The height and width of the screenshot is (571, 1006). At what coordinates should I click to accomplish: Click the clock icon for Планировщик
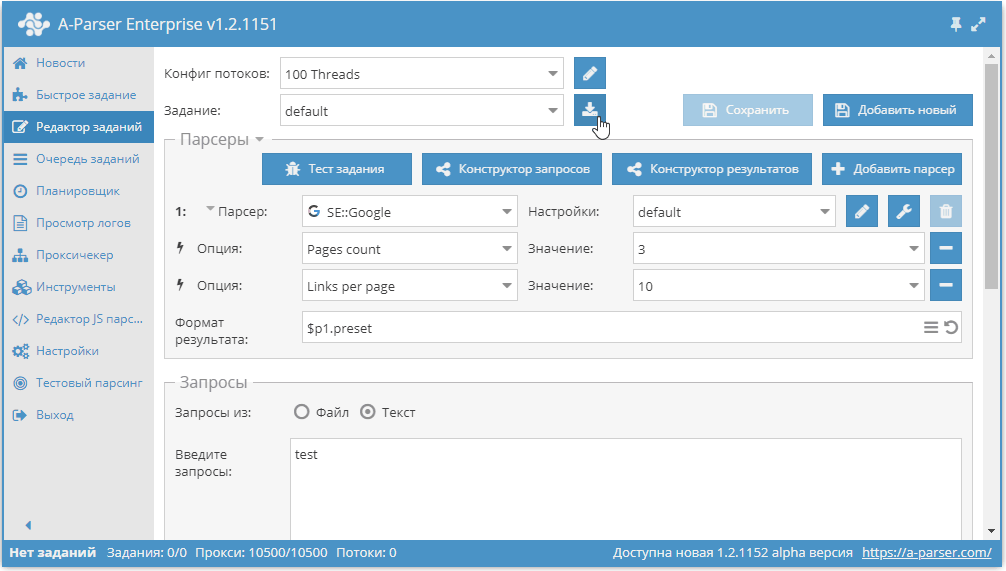click(21, 191)
